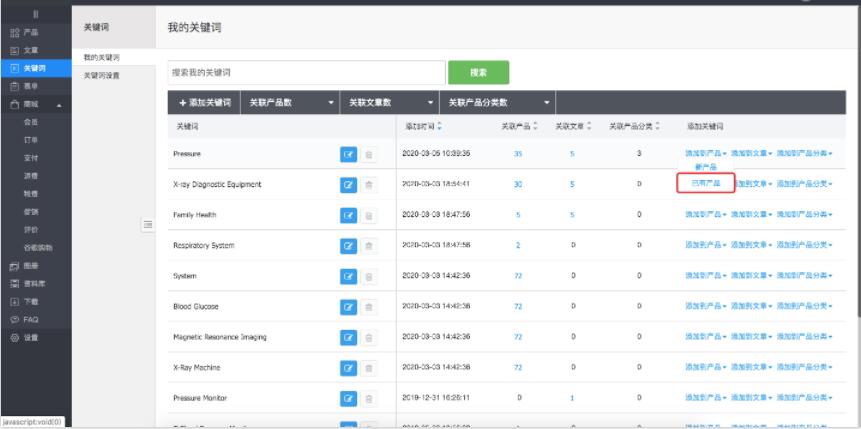Viewport: 861px width, 429px height.
Task: Click the trash icon for the X-Ray Machine row
Action: click(x=369, y=368)
